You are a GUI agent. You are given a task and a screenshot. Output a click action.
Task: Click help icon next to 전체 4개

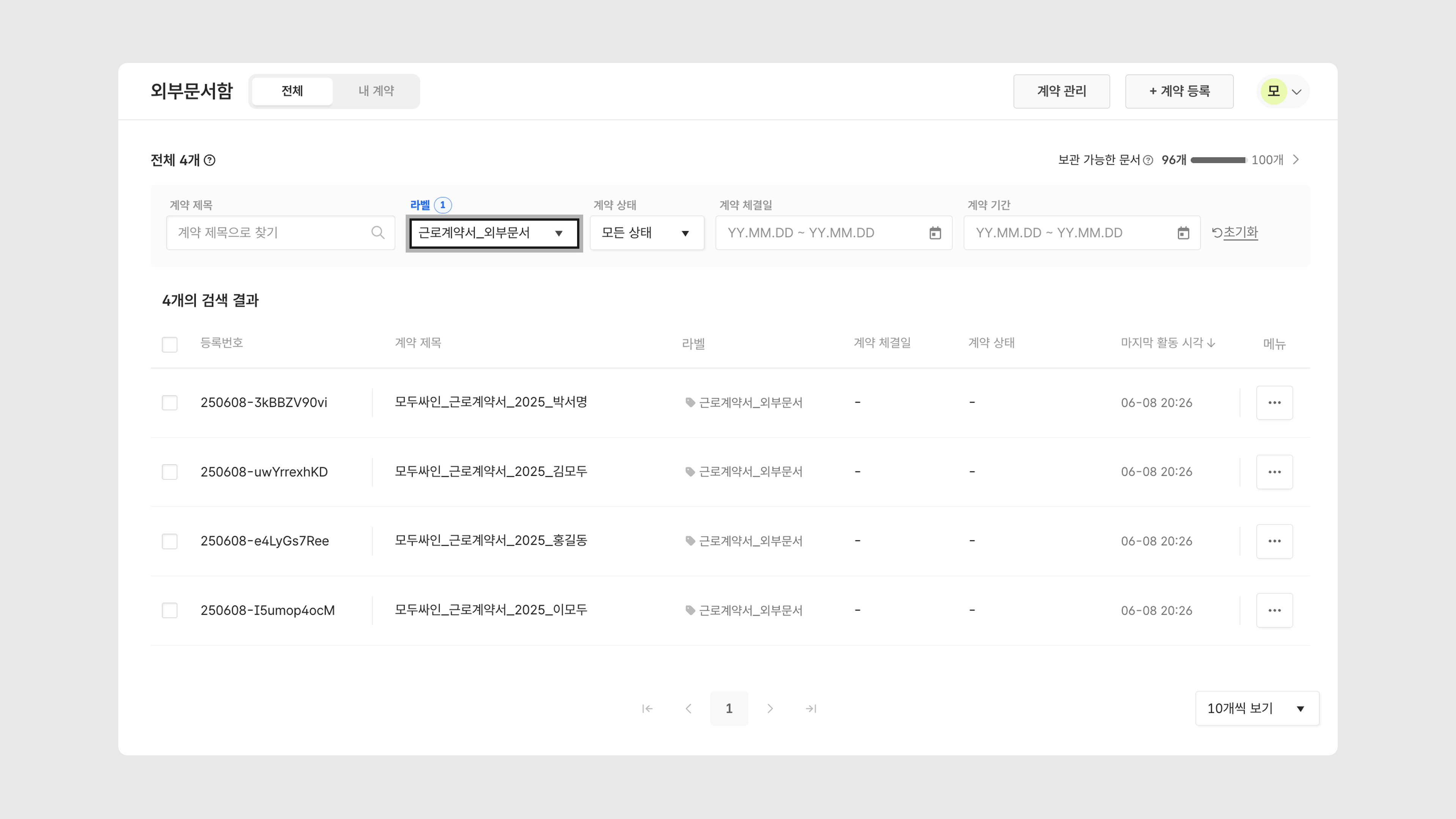pyautogui.click(x=210, y=160)
